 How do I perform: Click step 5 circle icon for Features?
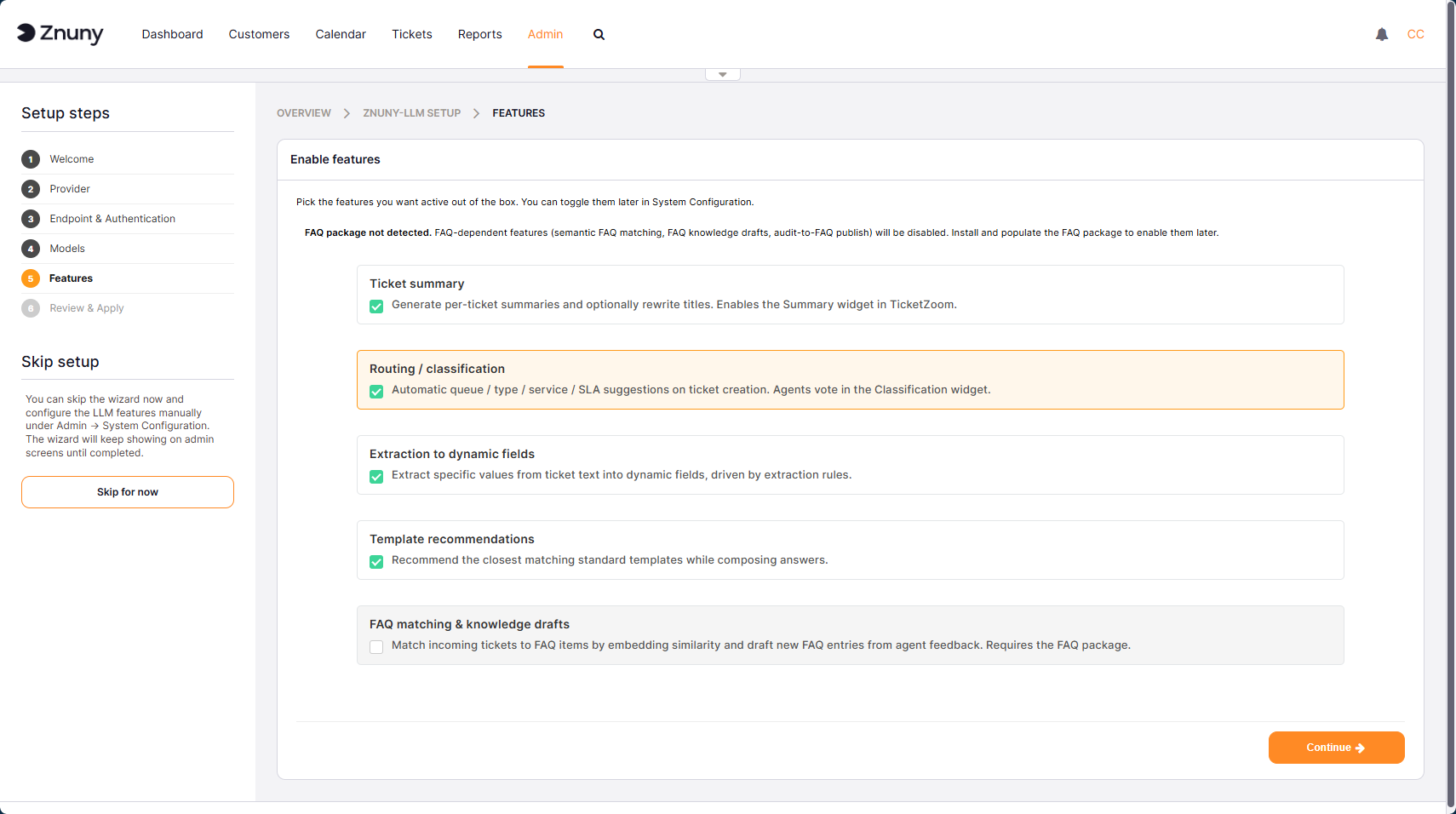(x=31, y=278)
